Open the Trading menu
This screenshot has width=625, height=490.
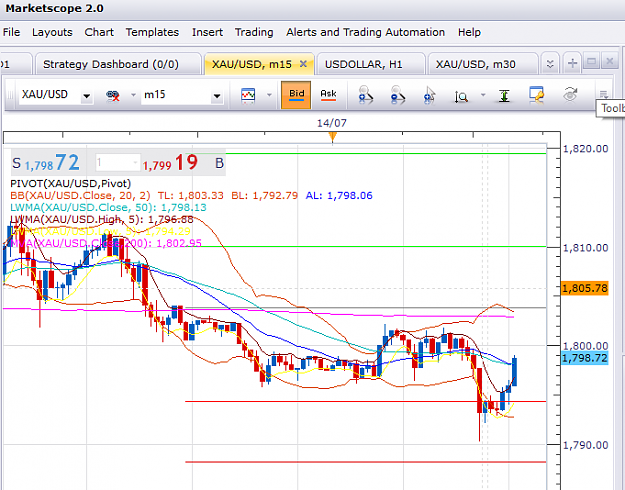pyautogui.click(x=254, y=32)
